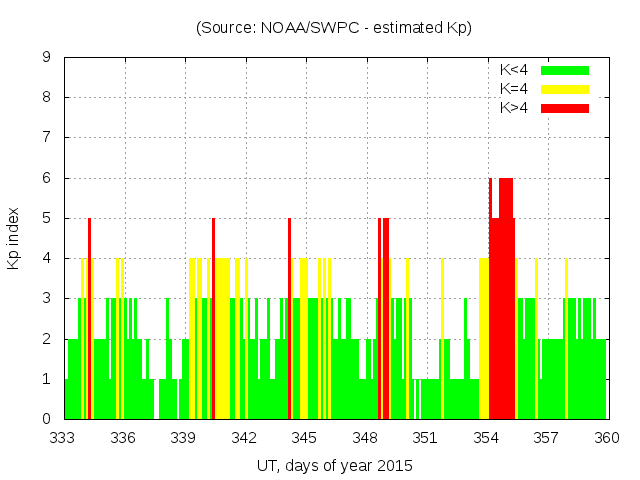The image size is (640, 480).
Task: Click the red K>4 legend swatch
Action: (x=565, y=107)
